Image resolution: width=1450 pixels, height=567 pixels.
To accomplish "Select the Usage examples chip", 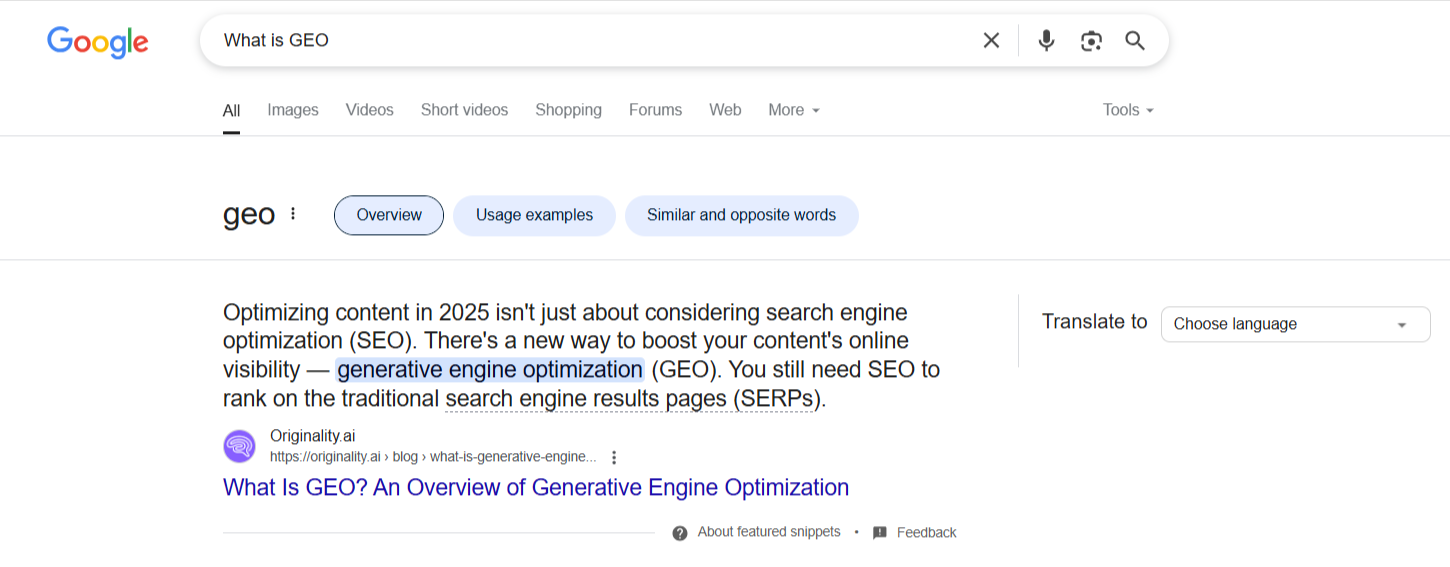I will [534, 215].
